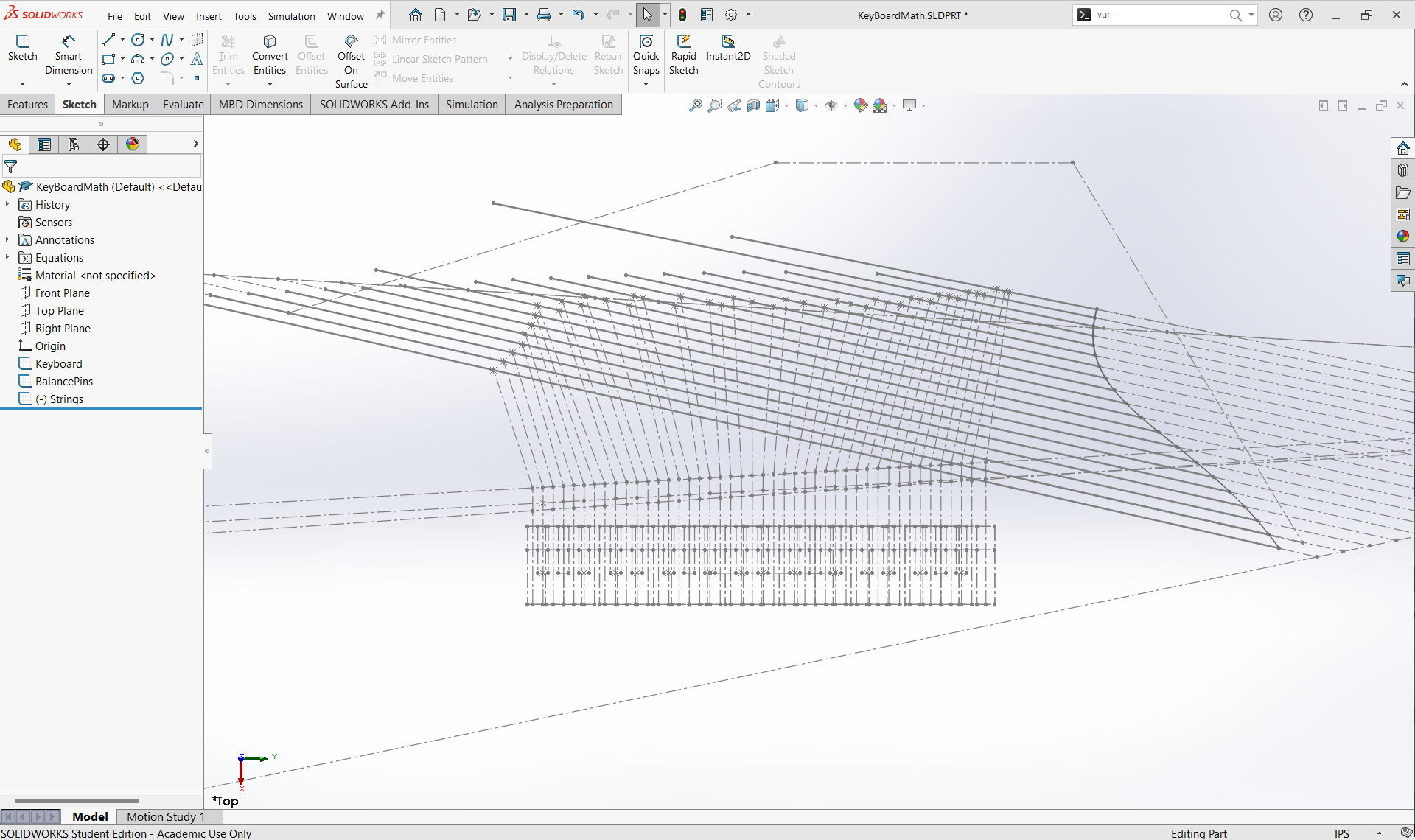Screen dimensions: 1415x840
Task: Click Zoom to Fit icon
Action: (695, 105)
